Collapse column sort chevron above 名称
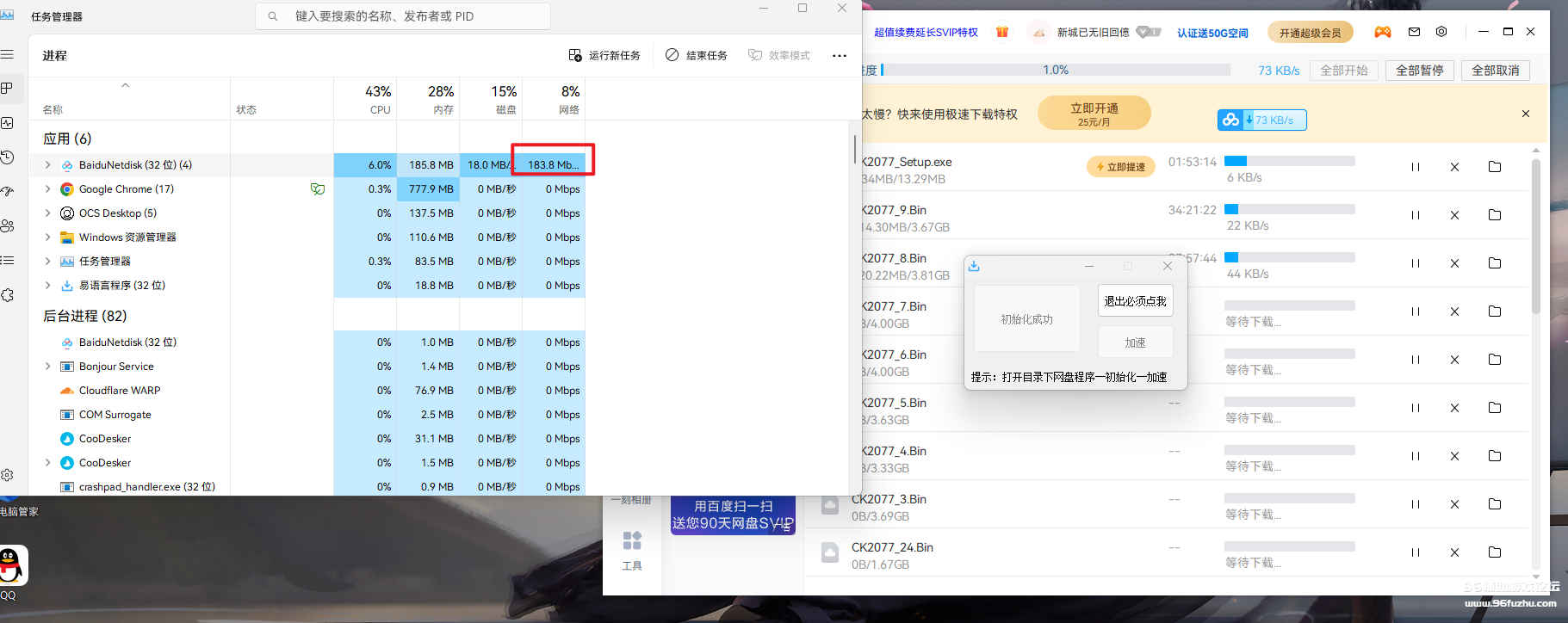The image size is (1568, 623). (x=126, y=85)
